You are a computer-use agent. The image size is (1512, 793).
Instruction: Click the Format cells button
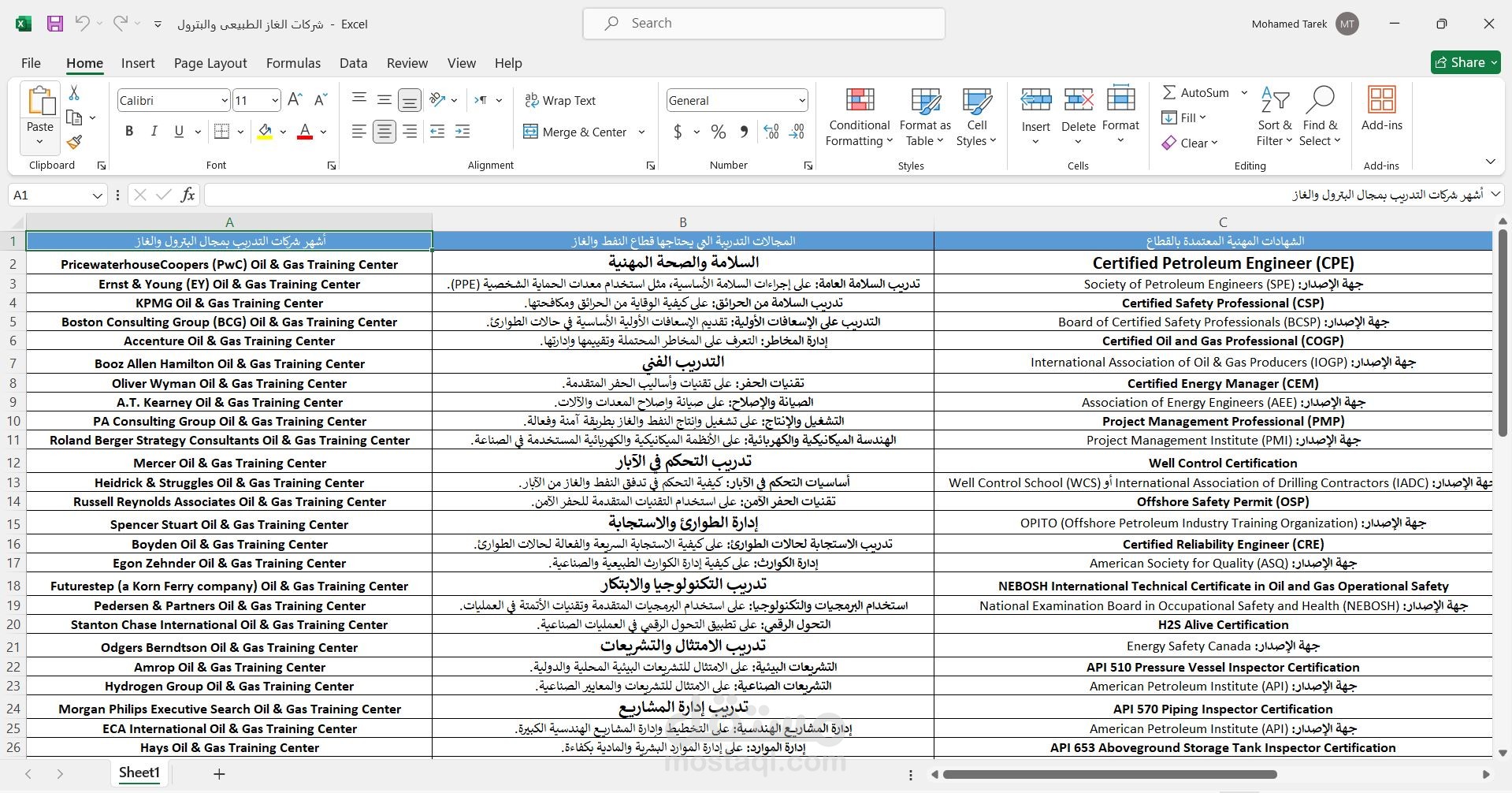point(1120,117)
